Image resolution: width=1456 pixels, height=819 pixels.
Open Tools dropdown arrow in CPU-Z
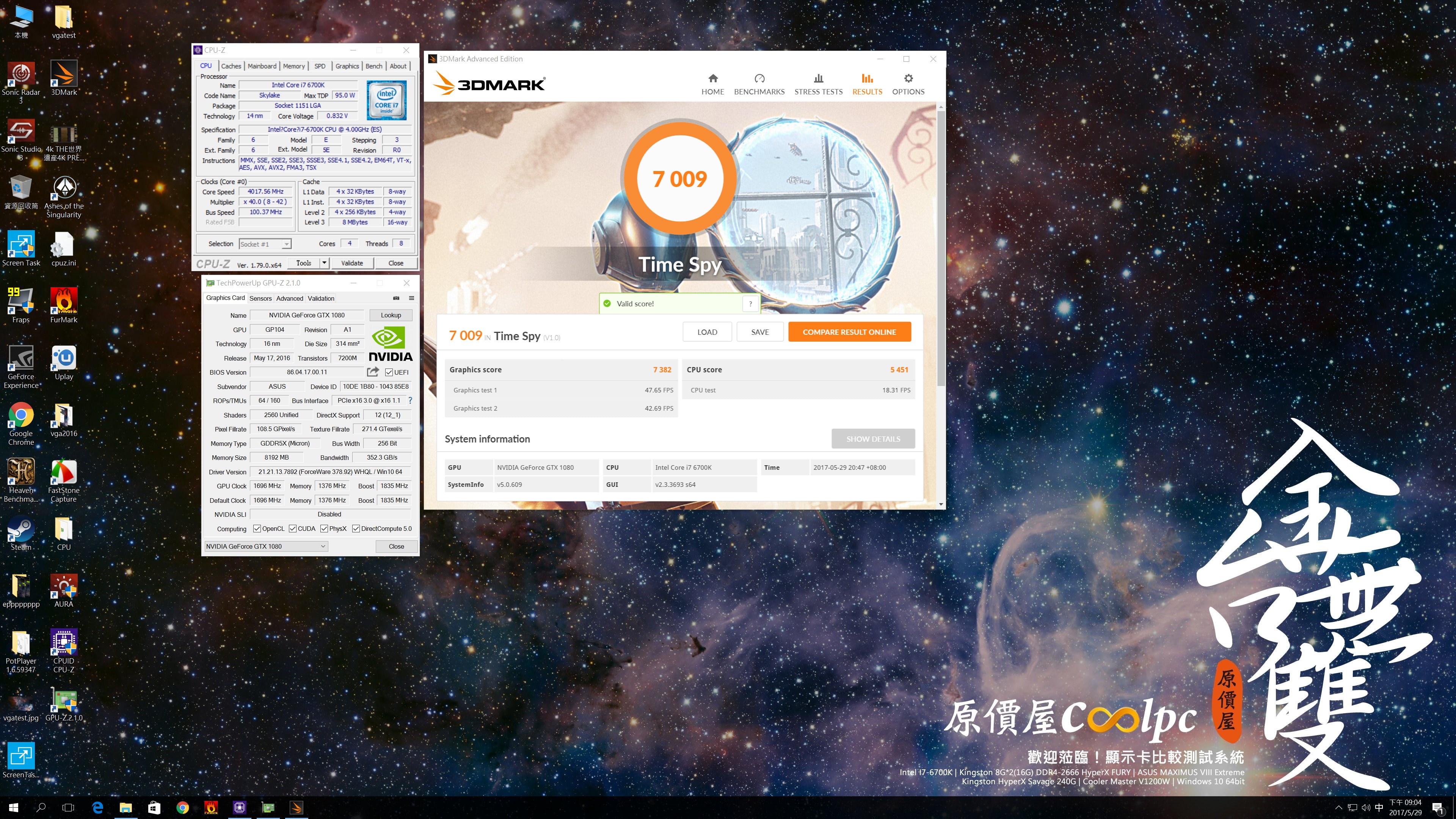pos(324,263)
